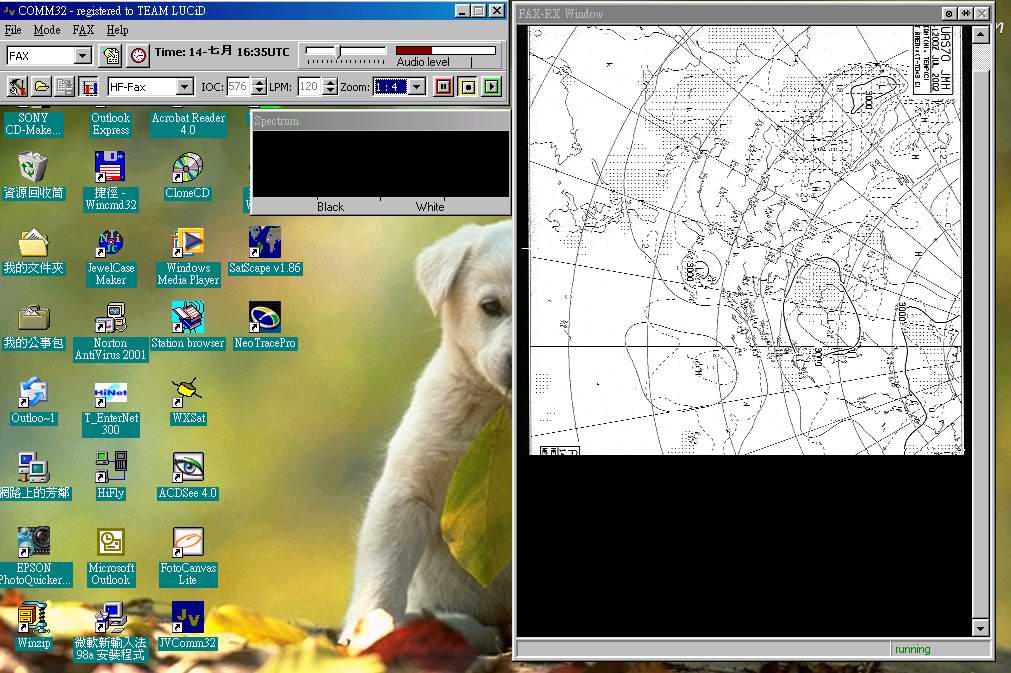The height and width of the screenshot is (673, 1011).
Task: Click the greyed-out document toolbar icon
Action: 64,86
